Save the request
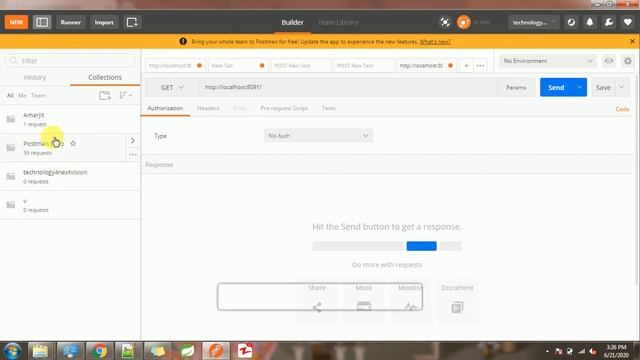The height and width of the screenshot is (360, 640). tap(603, 87)
